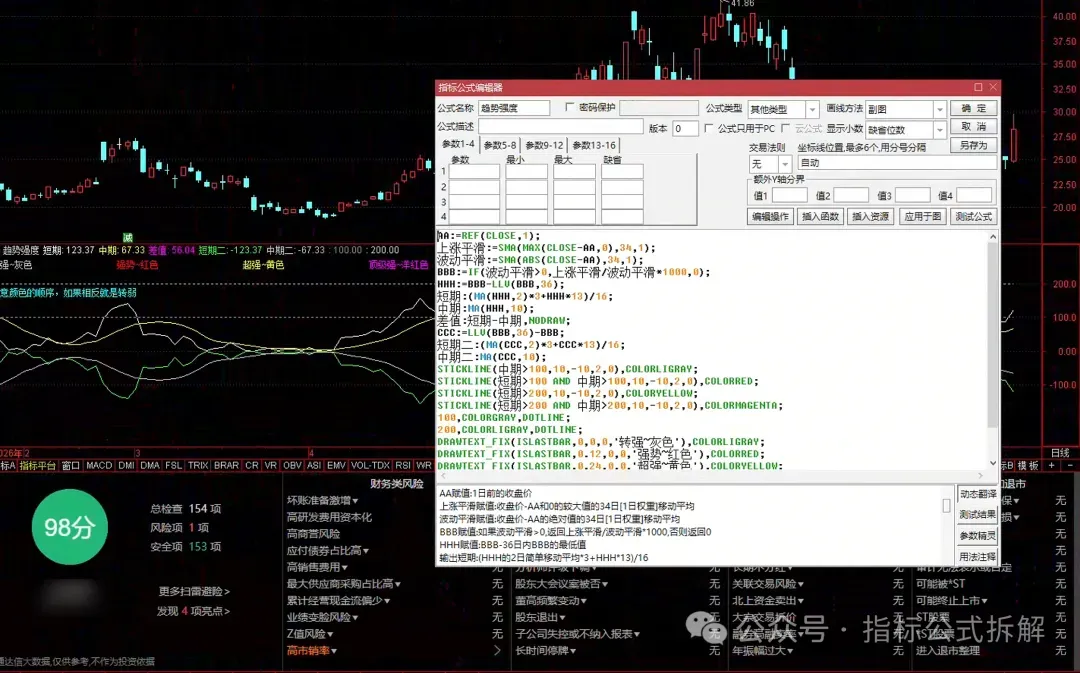Screen dimensions: 1080x673
Task: Open the 窗口 tab
Action: point(71,466)
